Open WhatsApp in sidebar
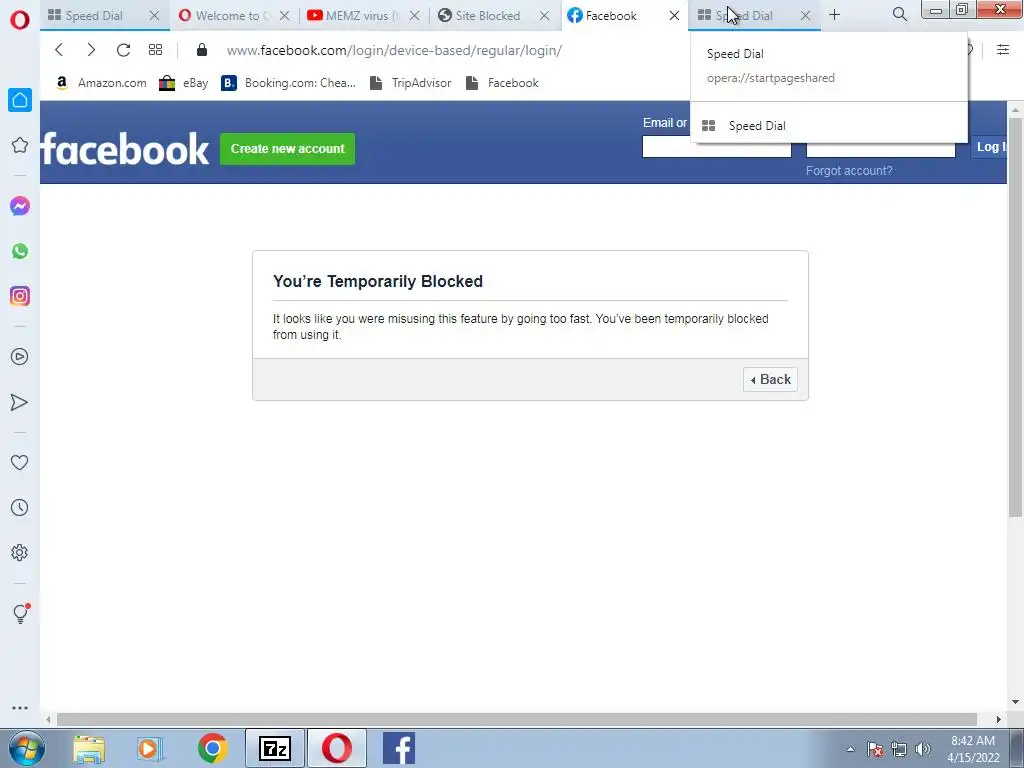 pos(20,251)
